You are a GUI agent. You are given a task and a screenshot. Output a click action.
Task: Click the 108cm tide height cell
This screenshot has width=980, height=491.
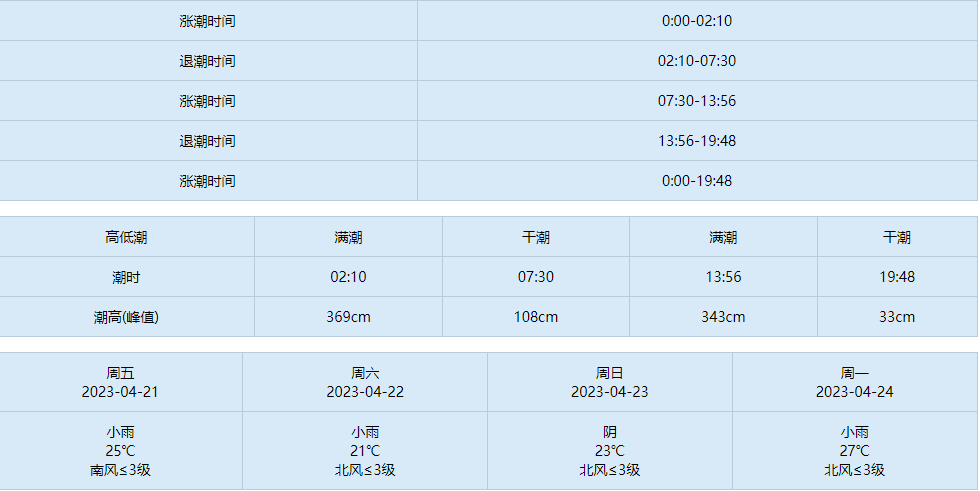[x=536, y=317]
